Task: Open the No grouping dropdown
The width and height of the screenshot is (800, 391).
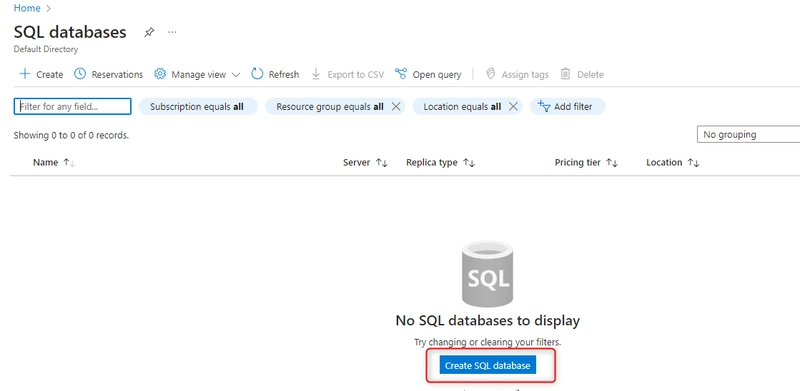Action: pyautogui.click(x=748, y=135)
